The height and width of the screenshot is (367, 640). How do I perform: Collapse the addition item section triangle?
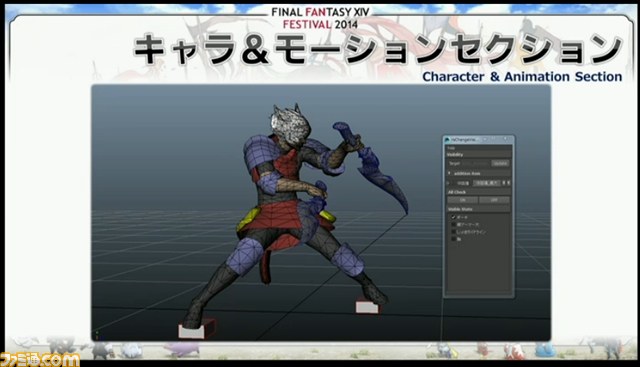(449, 173)
